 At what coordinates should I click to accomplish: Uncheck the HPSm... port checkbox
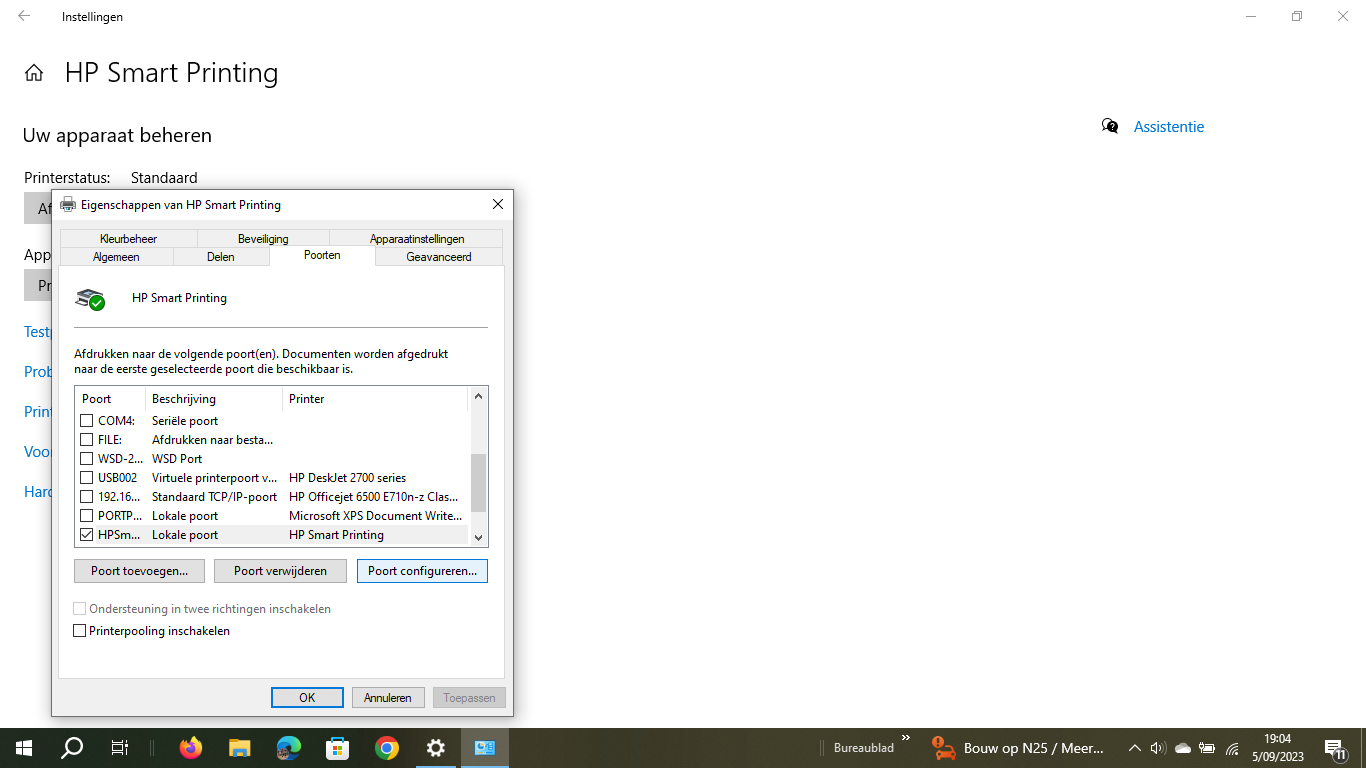click(x=87, y=535)
